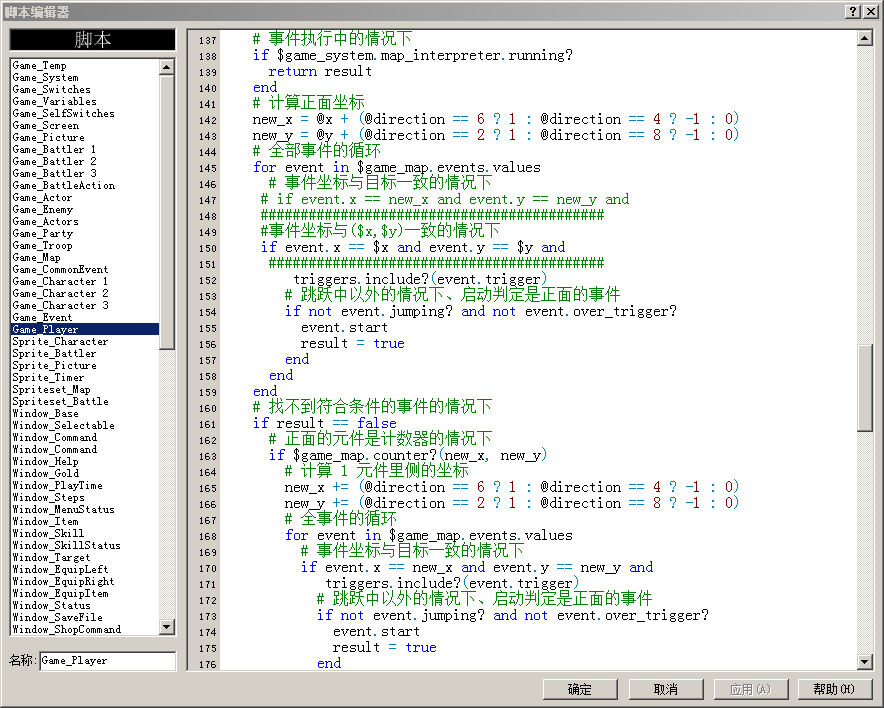
Task: Click the code editor scroll up arrow
Action: pyautogui.click(x=864, y=38)
